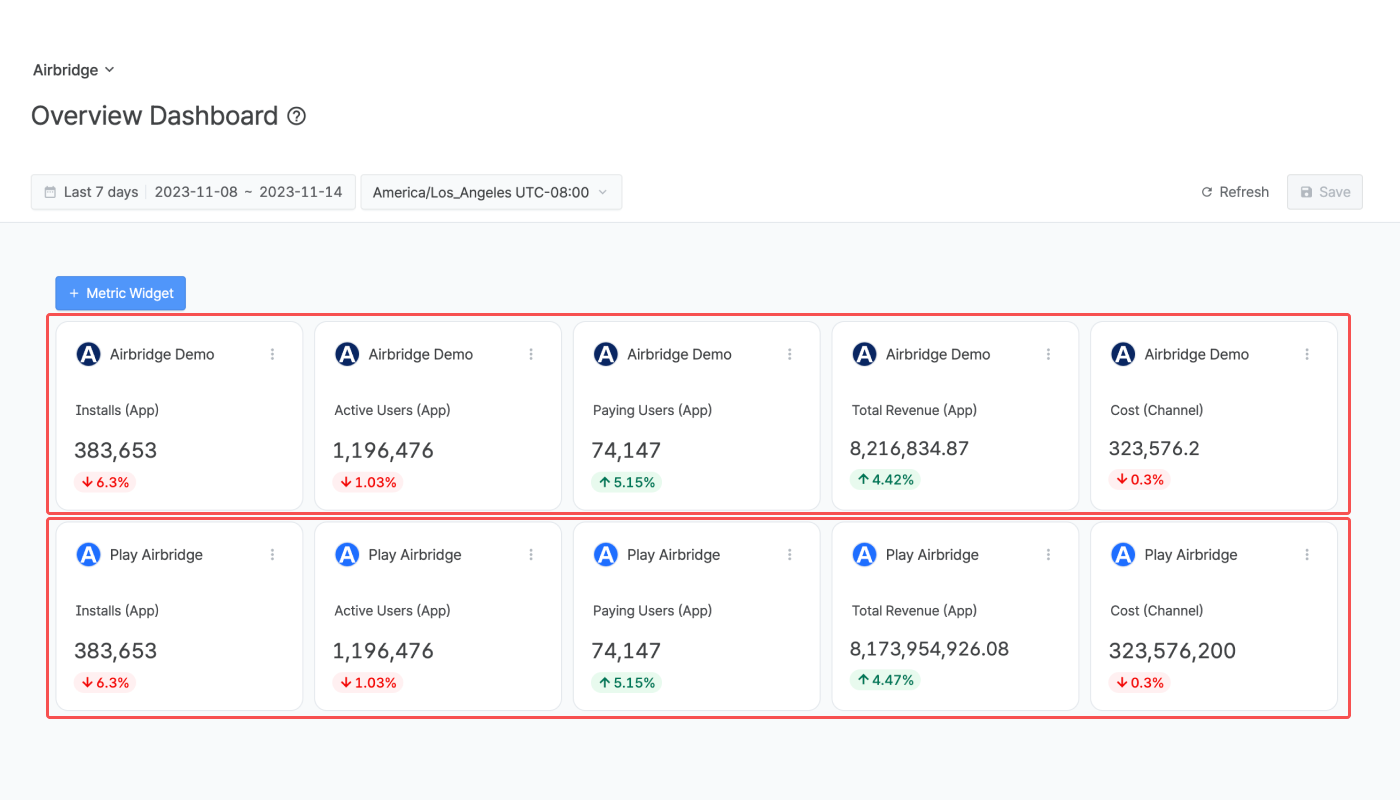Image resolution: width=1400 pixels, height=800 pixels.
Task: Select Airbridge Demo cost value 323,576.2
Action: point(1155,448)
